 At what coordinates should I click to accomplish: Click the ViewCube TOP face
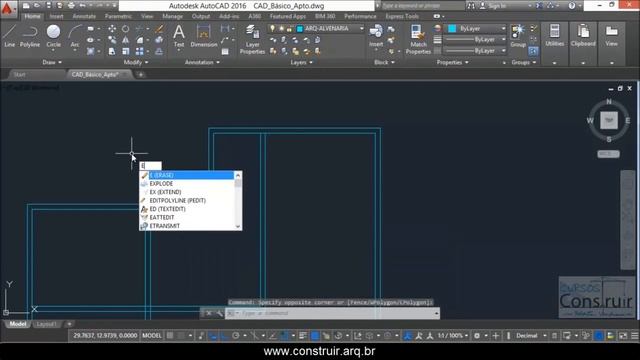point(609,120)
